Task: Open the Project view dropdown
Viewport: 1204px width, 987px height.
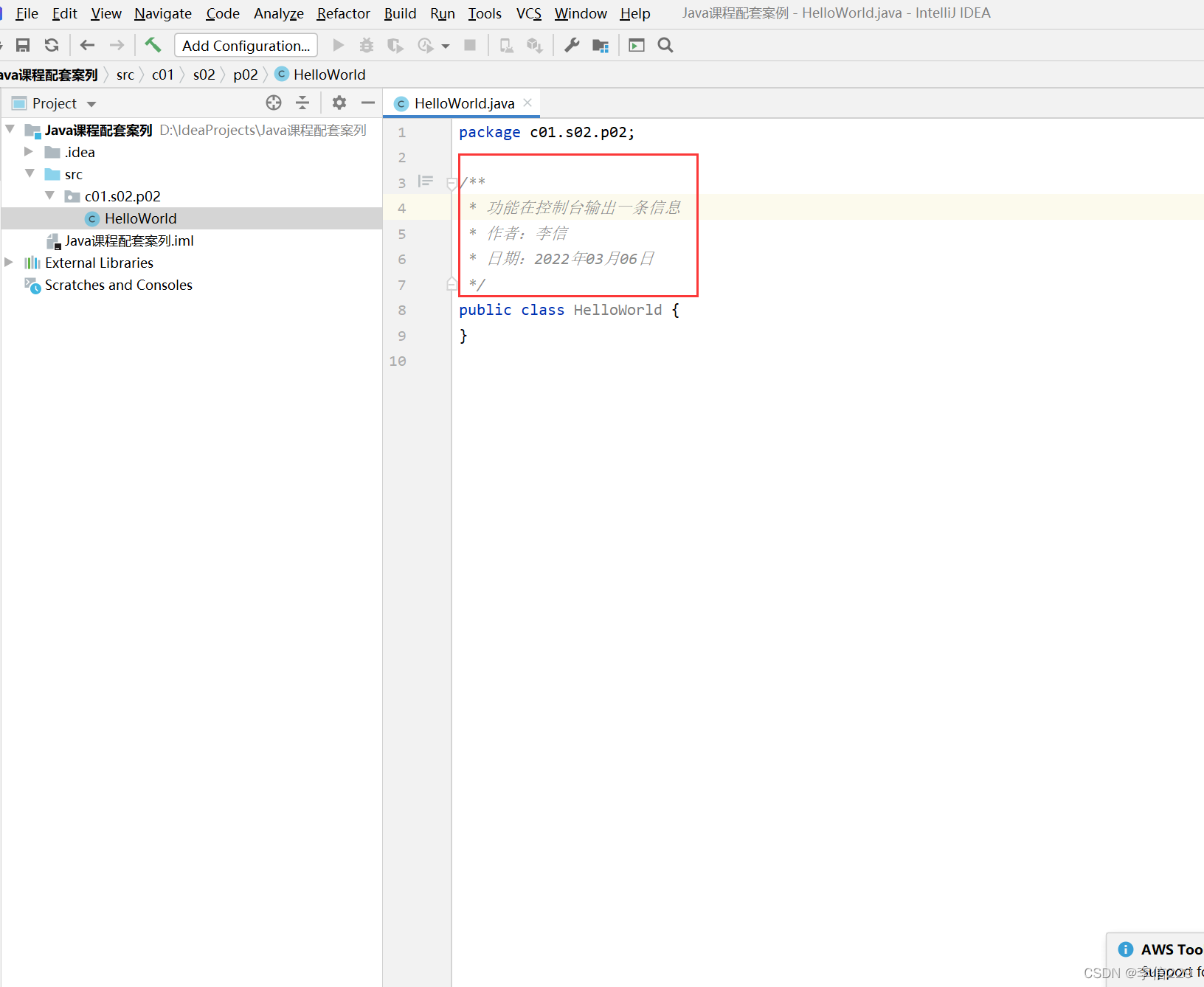Action: 91,104
